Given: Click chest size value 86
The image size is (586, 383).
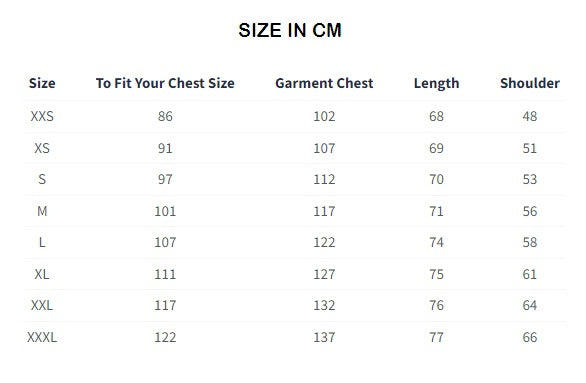Looking at the screenshot, I should tap(165, 116).
